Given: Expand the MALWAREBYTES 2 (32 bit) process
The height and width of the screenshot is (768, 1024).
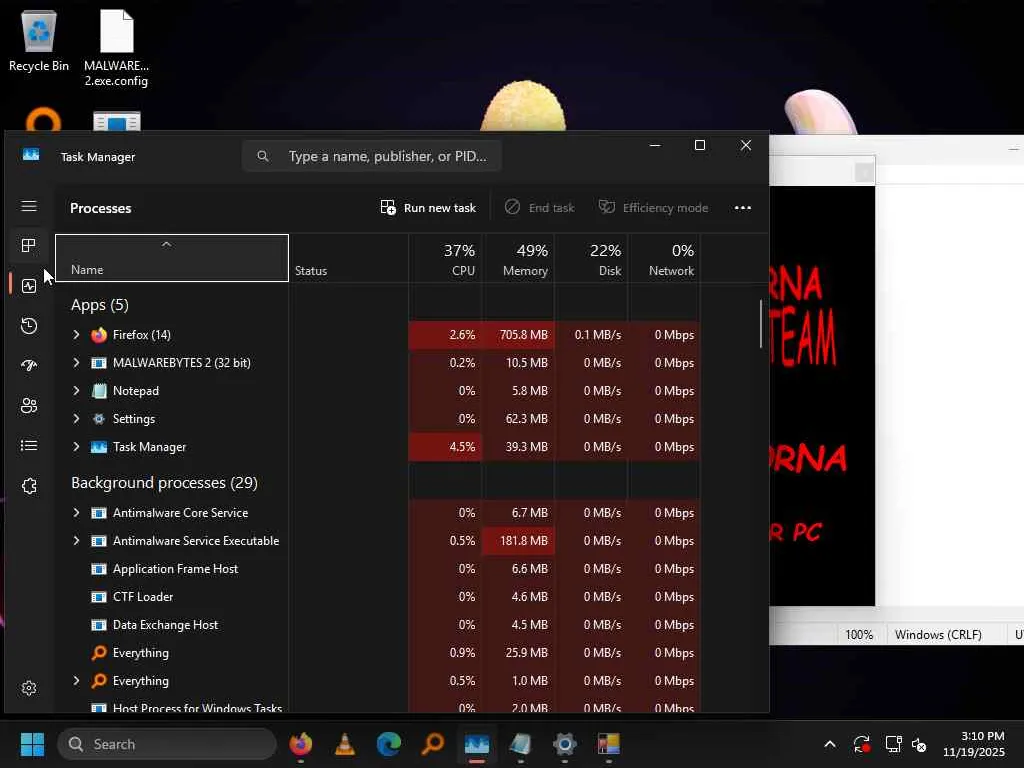Looking at the screenshot, I should coord(76,362).
